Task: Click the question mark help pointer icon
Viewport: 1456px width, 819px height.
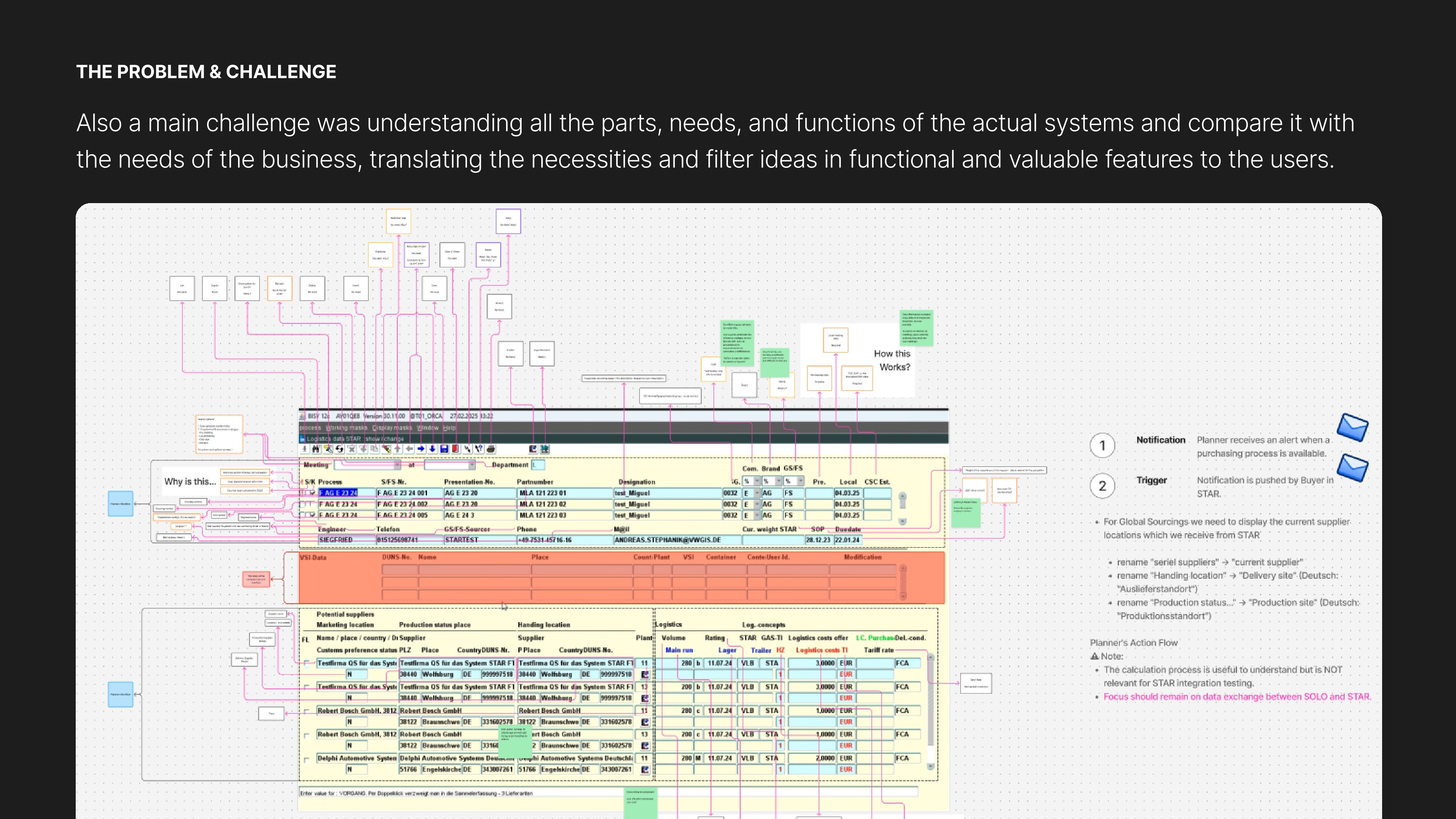Action: pos(479,449)
